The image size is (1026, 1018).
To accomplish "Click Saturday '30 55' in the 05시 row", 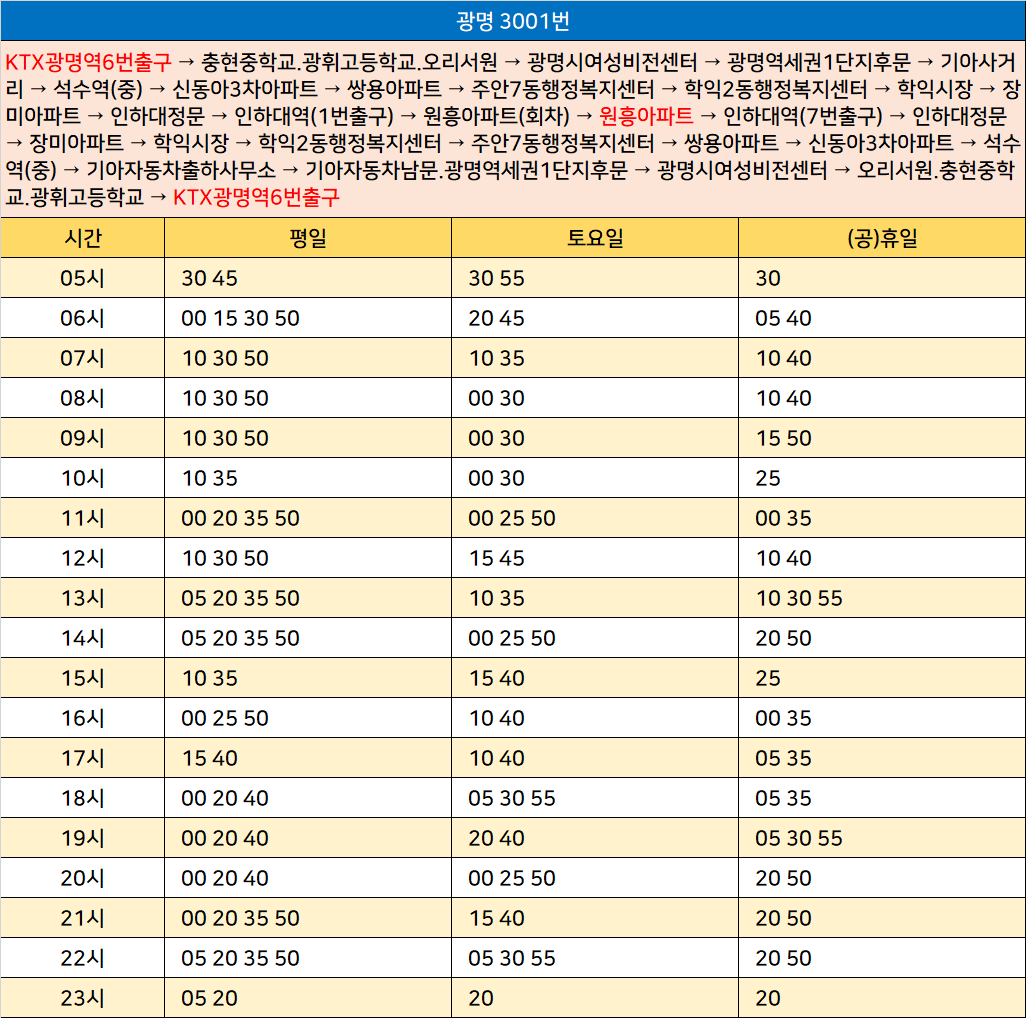I will [x=496, y=278].
